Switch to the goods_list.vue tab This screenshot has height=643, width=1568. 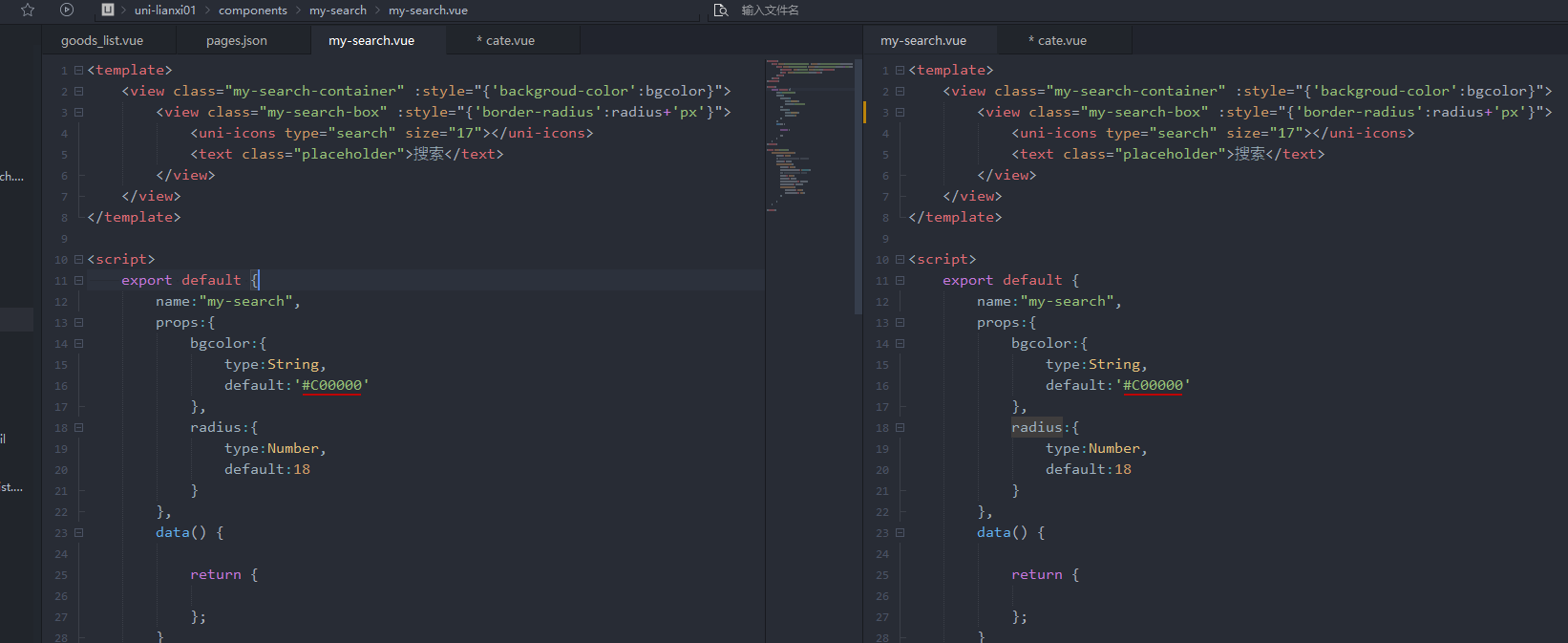[x=102, y=41]
